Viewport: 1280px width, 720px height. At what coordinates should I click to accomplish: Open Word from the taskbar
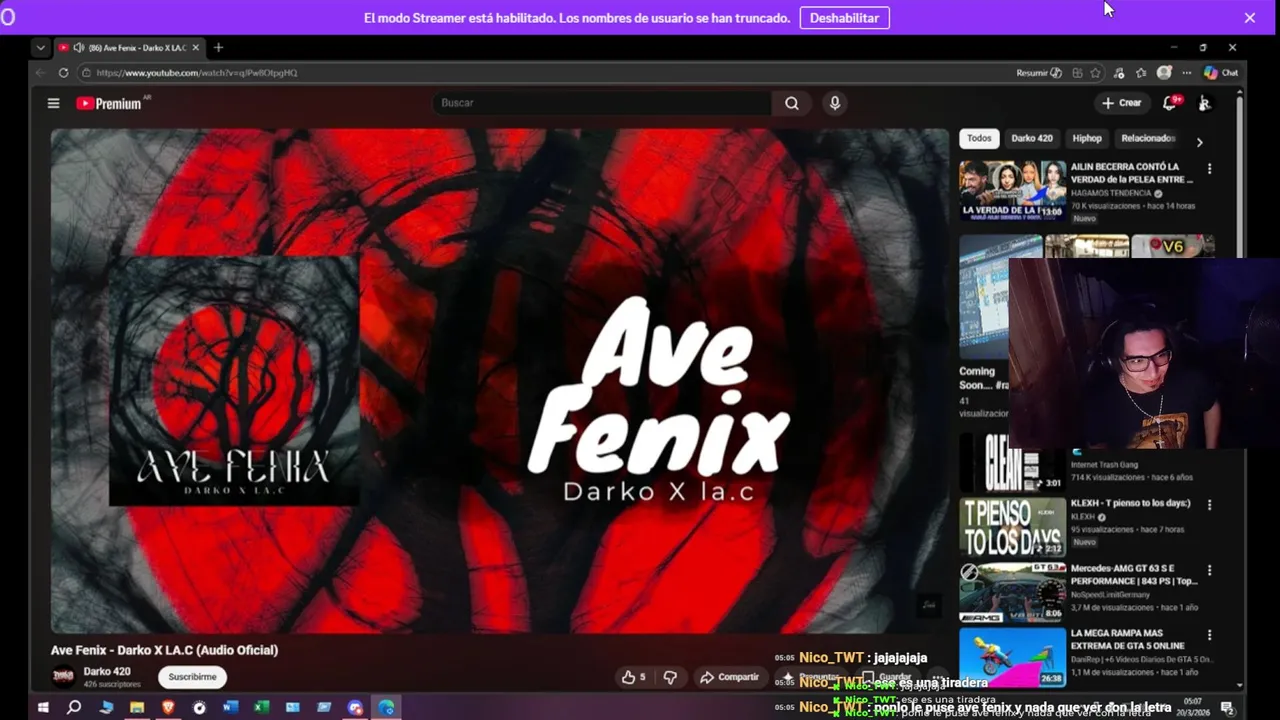[231, 708]
